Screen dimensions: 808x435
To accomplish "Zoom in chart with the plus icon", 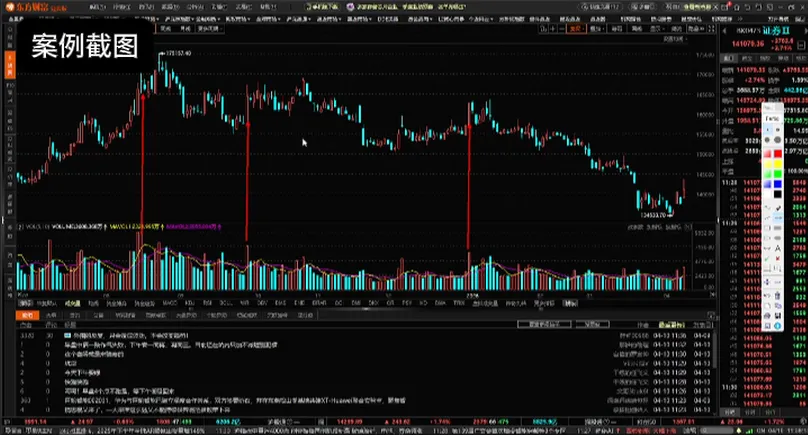I will (552, 29).
